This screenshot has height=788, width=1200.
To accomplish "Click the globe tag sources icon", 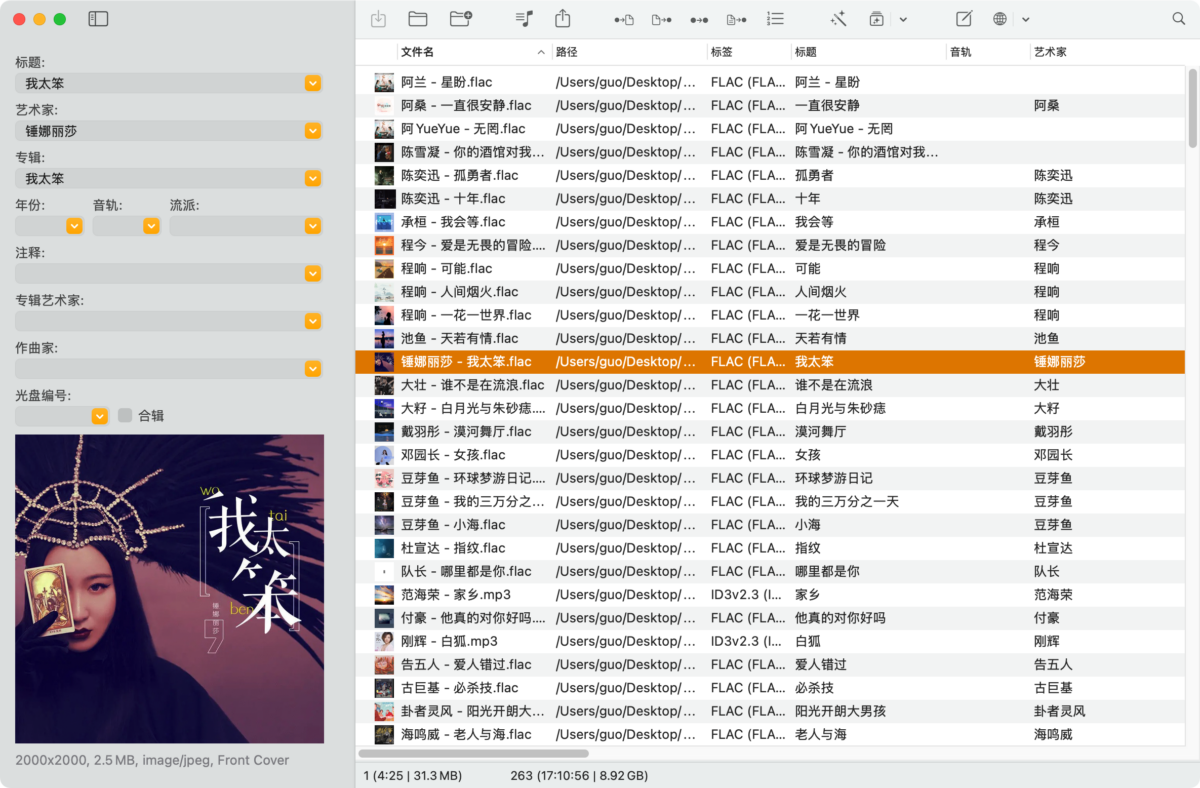I will point(1000,19).
